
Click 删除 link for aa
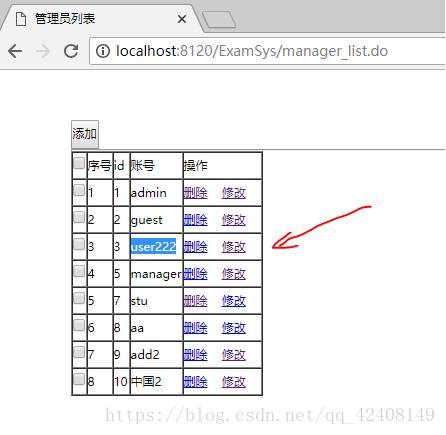[195, 328]
